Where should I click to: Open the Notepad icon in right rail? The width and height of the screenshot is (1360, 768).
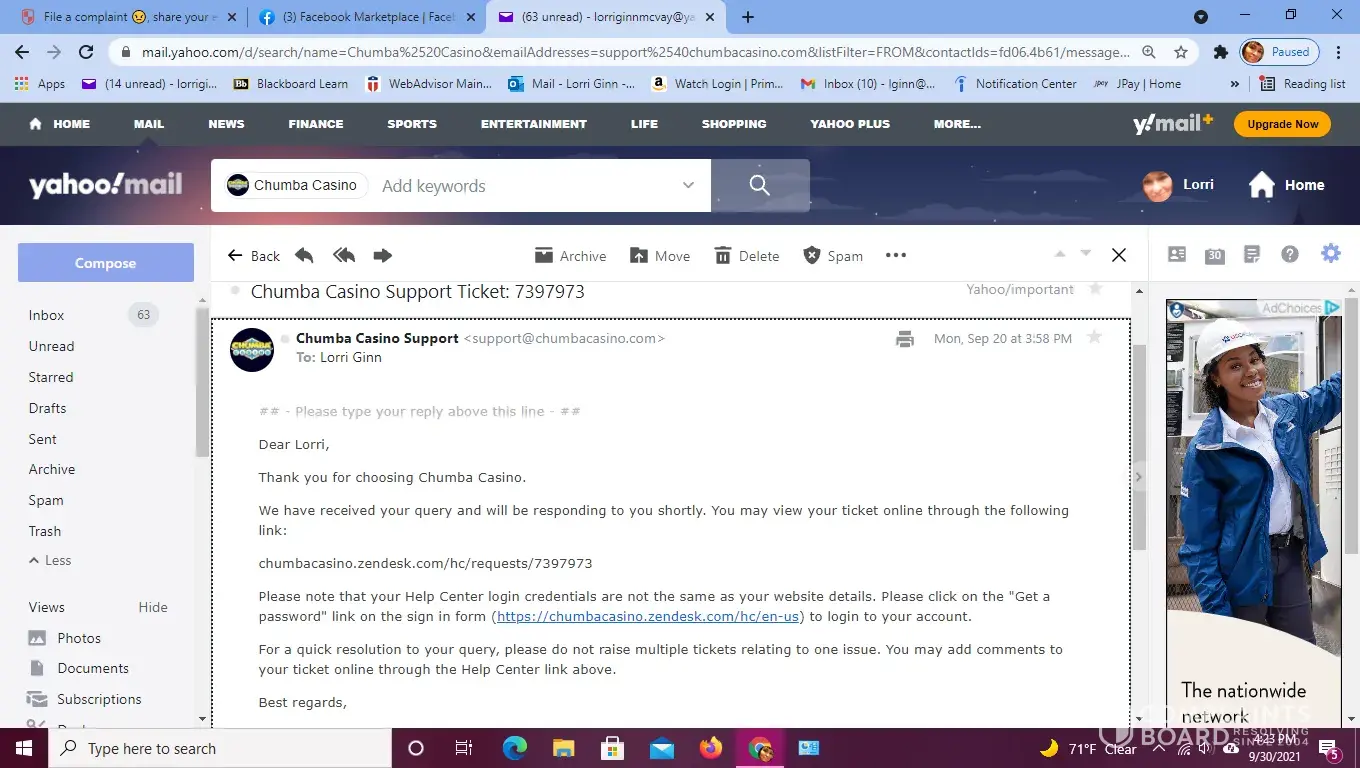1252,255
